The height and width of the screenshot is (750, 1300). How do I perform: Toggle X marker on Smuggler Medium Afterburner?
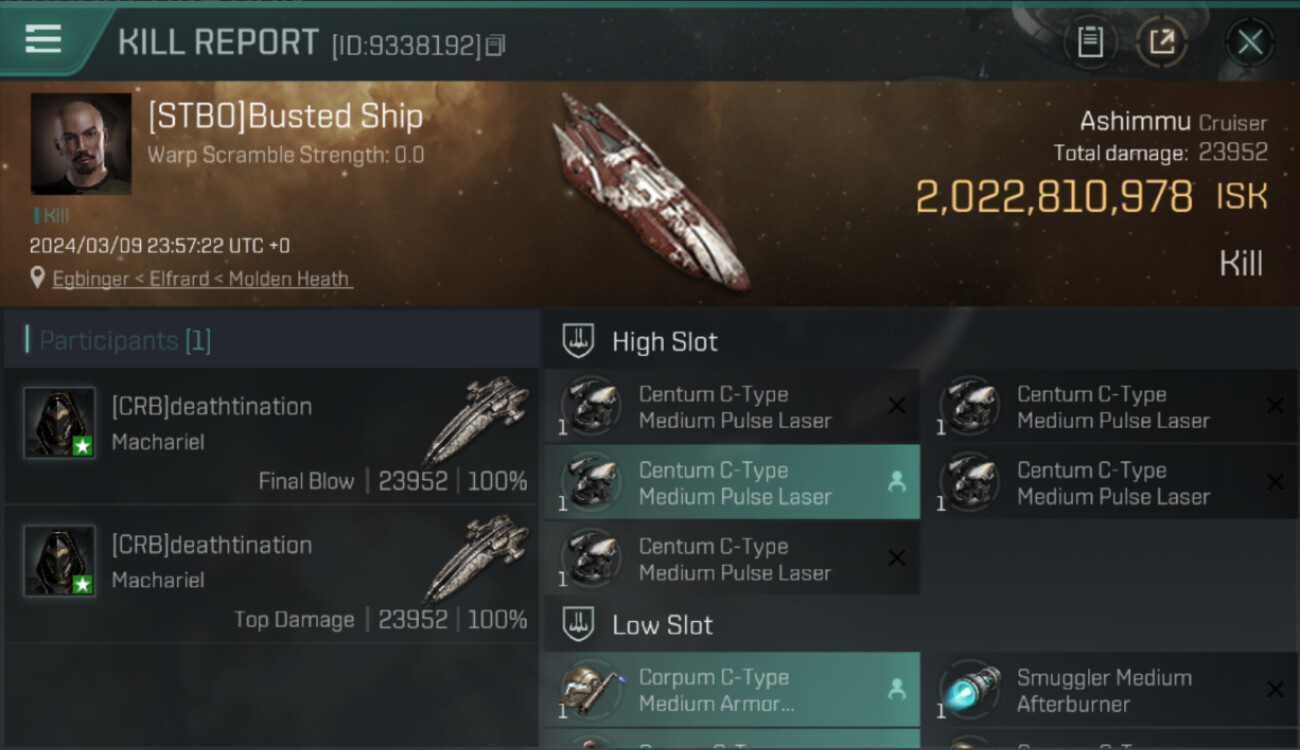tap(1274, 689)
